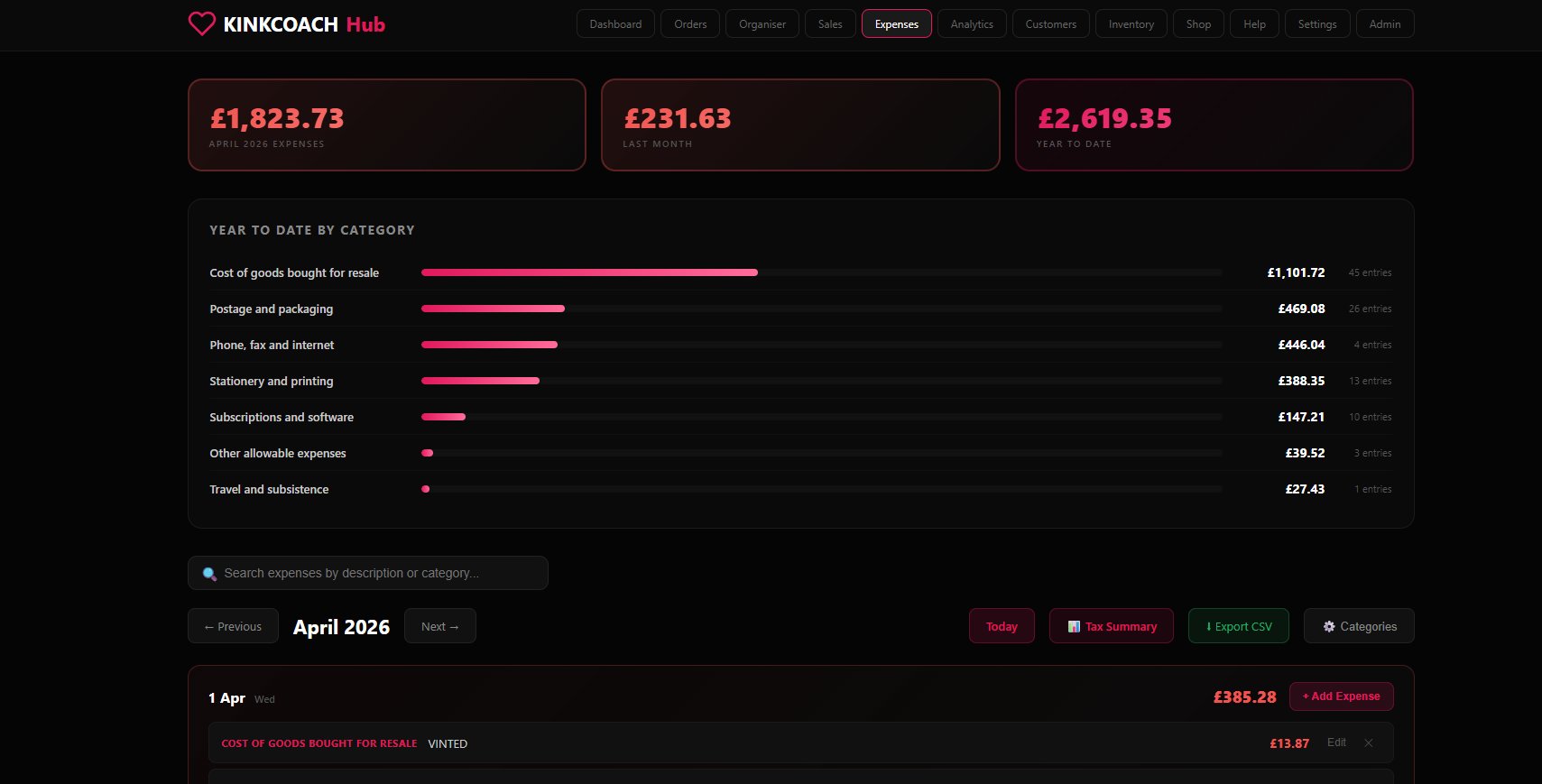Click the '1 Apr' date heading

(x=226, y=698)
